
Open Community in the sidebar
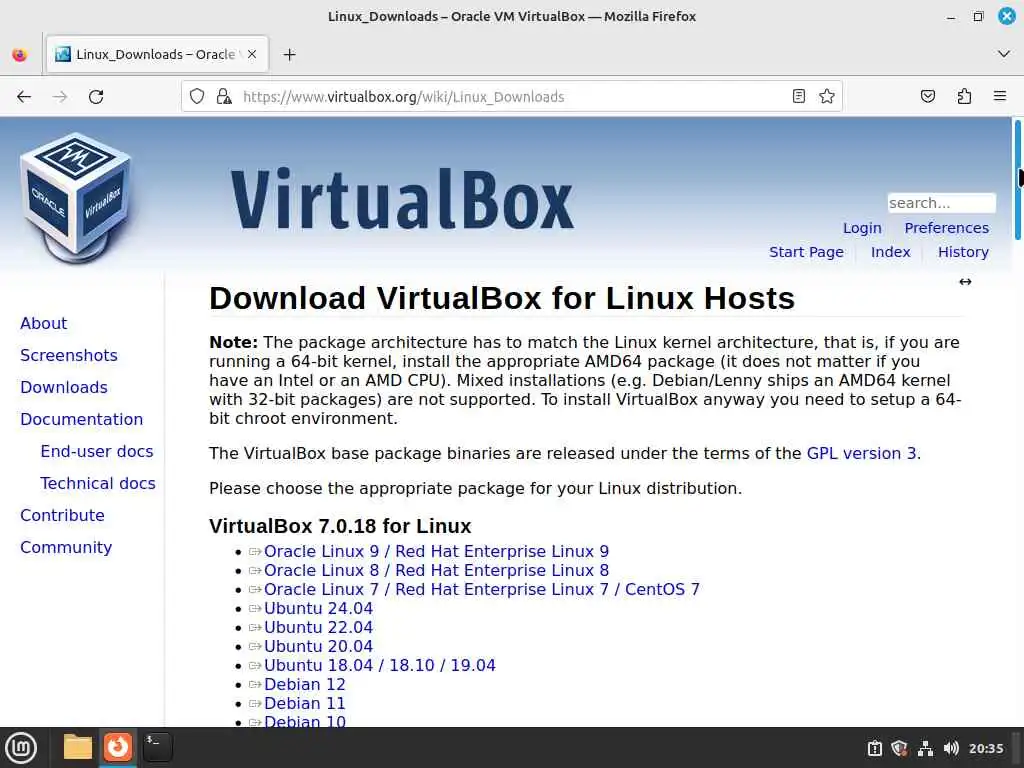point(66,547)
